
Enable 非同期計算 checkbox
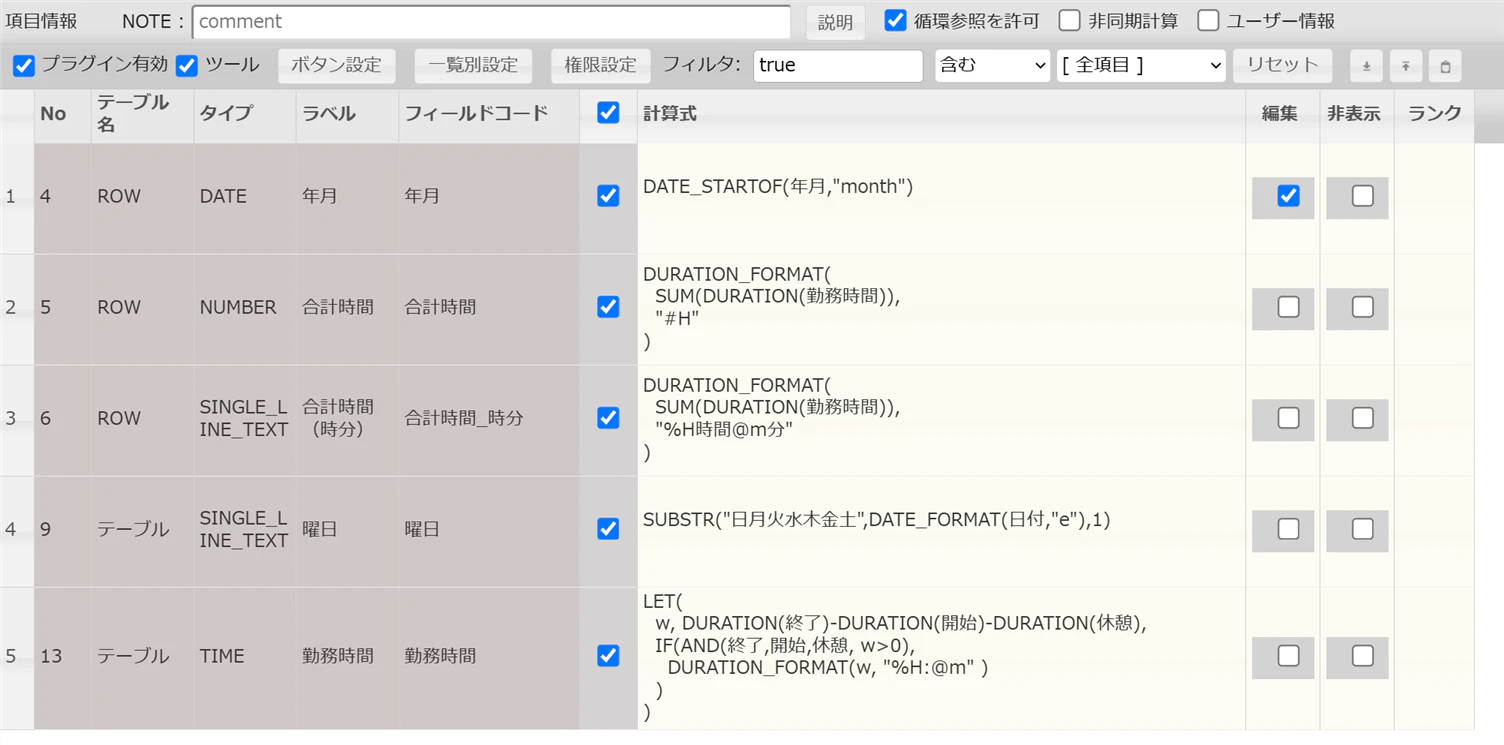(x=1070, y=20)
